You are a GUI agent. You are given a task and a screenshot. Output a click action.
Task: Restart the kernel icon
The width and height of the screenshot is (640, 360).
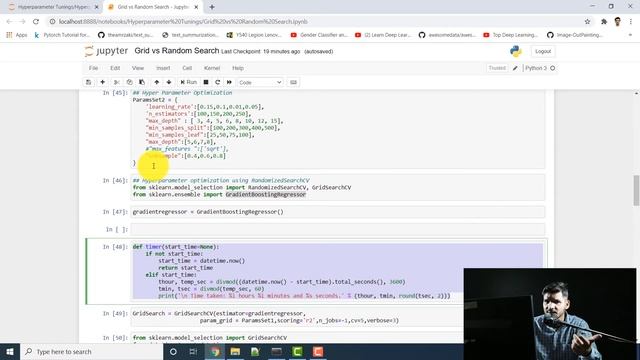tap(218, 82)
